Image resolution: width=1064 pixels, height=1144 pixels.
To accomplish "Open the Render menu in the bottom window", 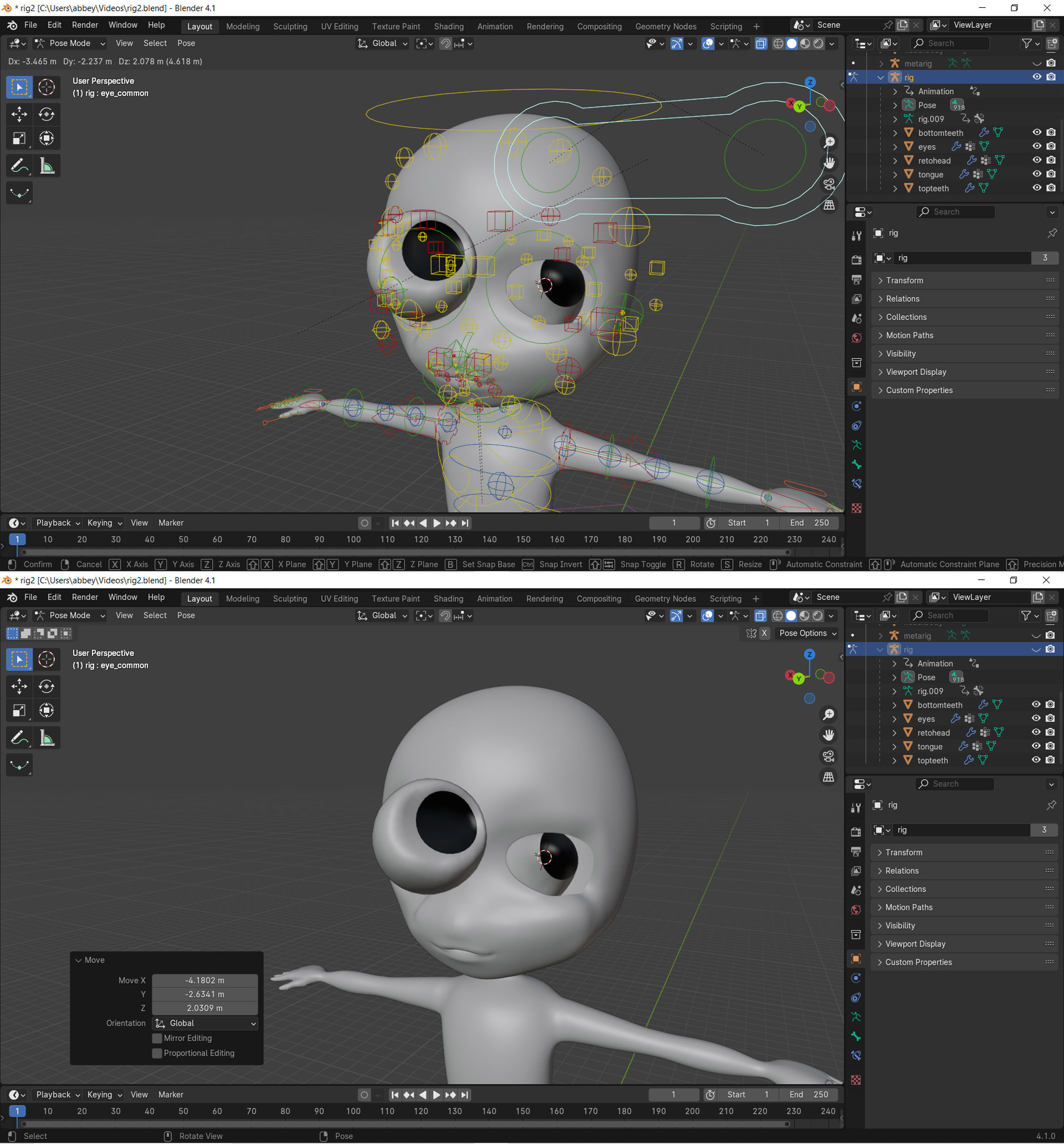I will [x=85, y=597].
